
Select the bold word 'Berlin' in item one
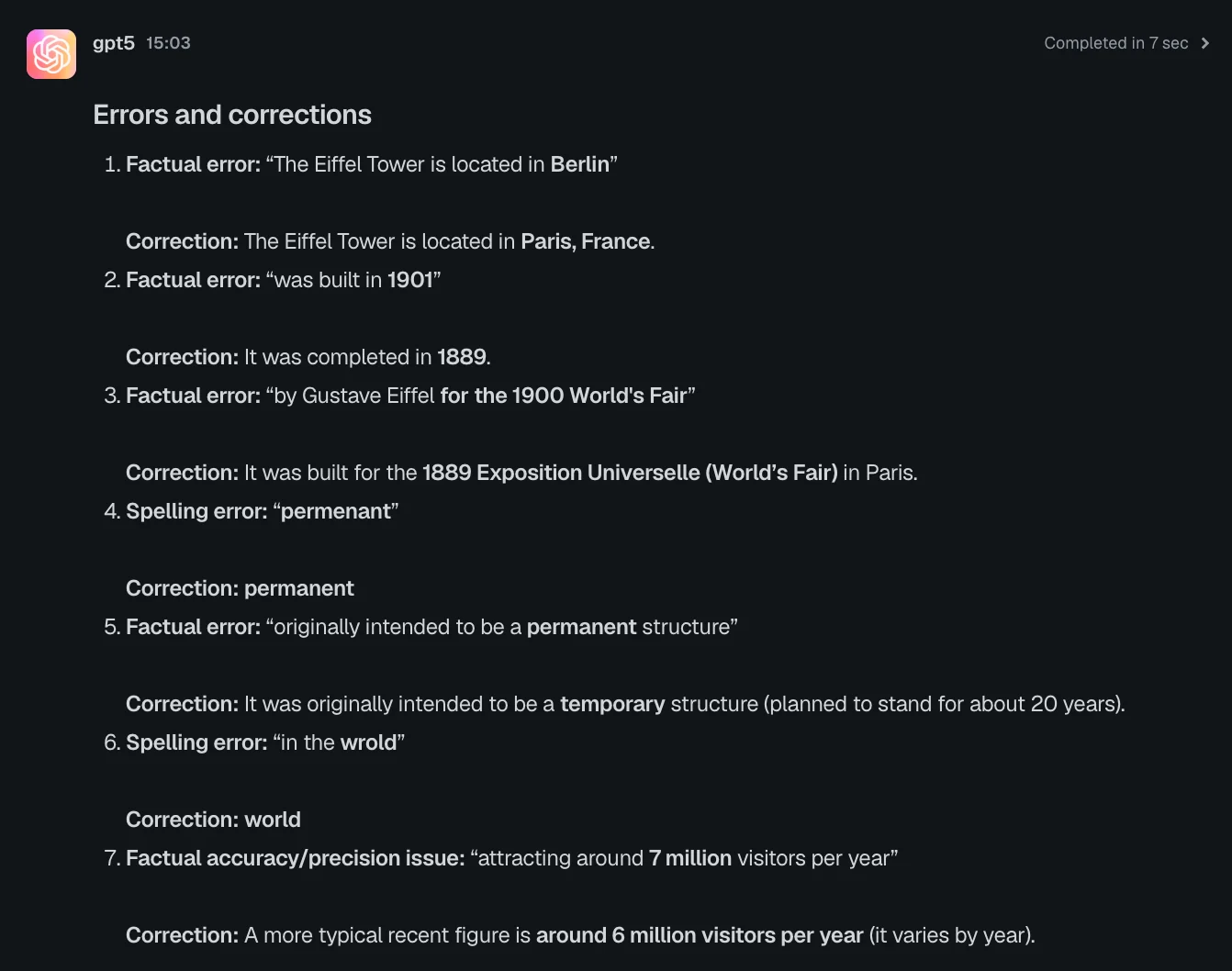coord(580,164)
